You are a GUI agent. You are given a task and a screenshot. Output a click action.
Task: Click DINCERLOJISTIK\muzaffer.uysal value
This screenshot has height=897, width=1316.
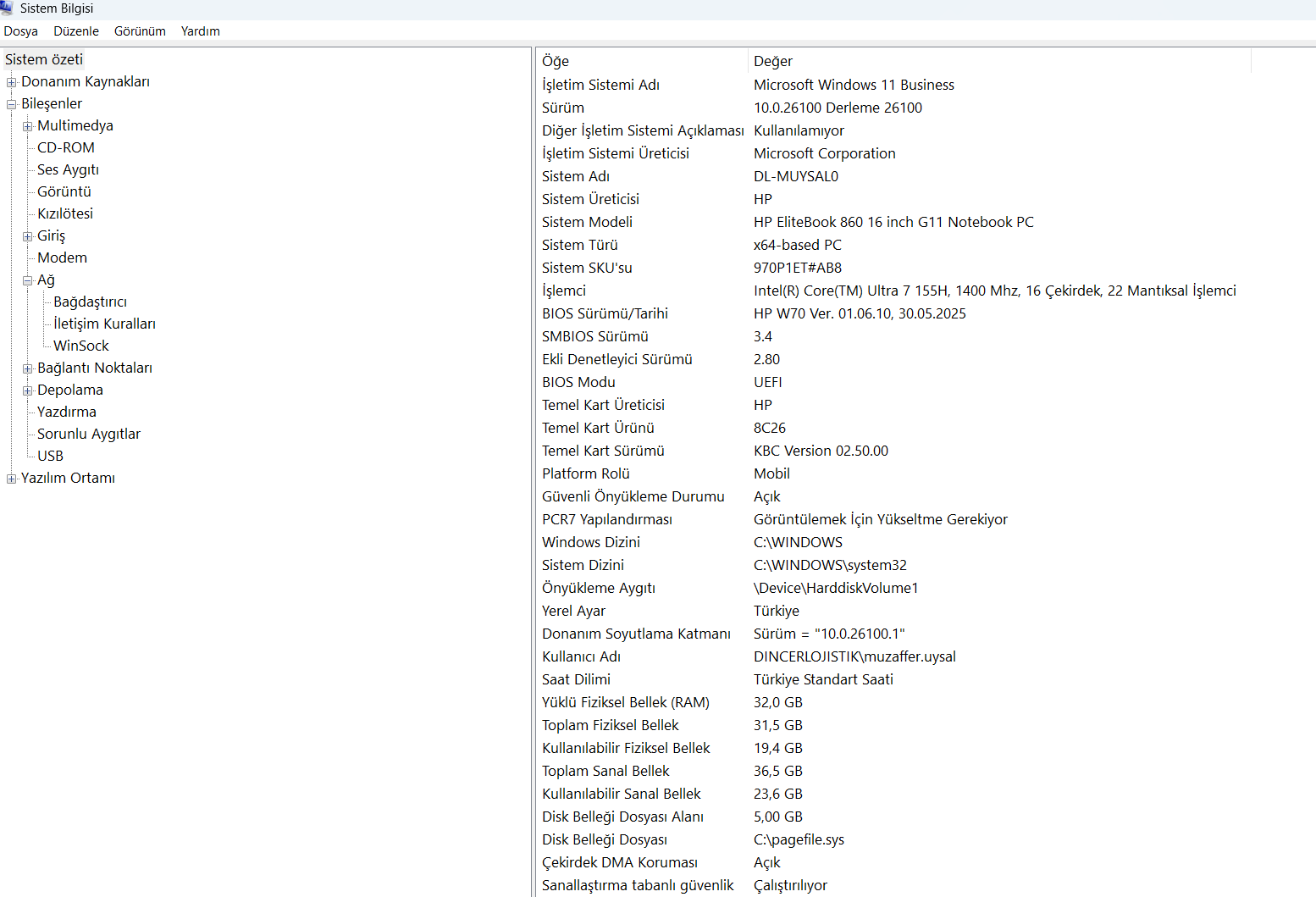click(x=854, y=656)
